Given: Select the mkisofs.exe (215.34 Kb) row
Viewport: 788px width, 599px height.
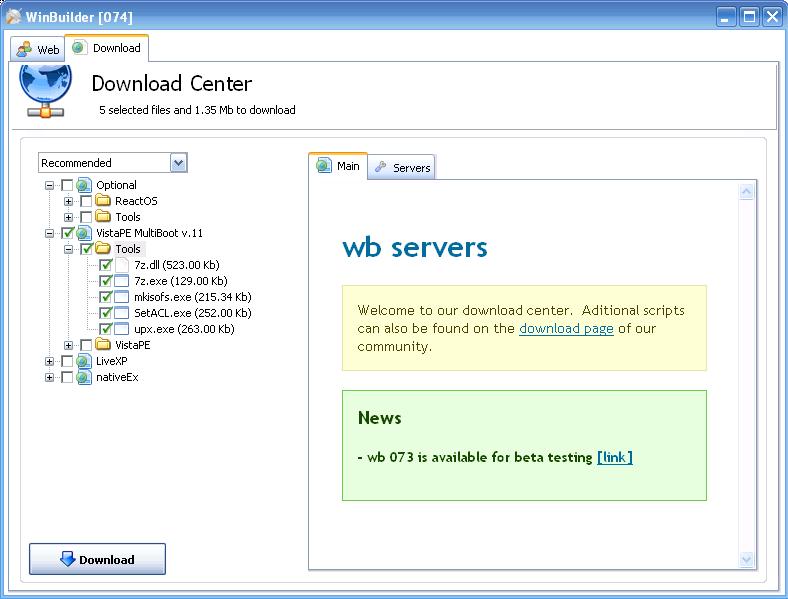Looking at the screenshot, I should coord(192,297).
